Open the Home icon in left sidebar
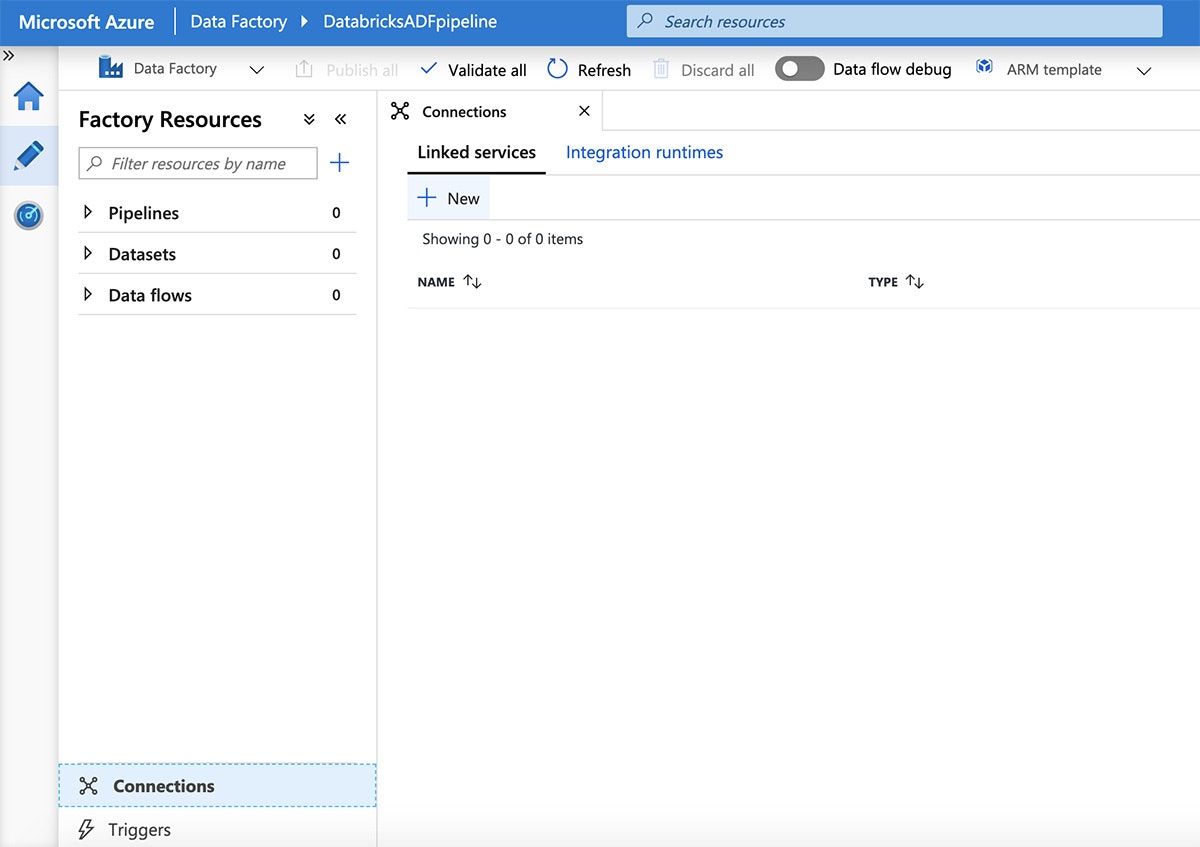 click(x=28, y=97)
